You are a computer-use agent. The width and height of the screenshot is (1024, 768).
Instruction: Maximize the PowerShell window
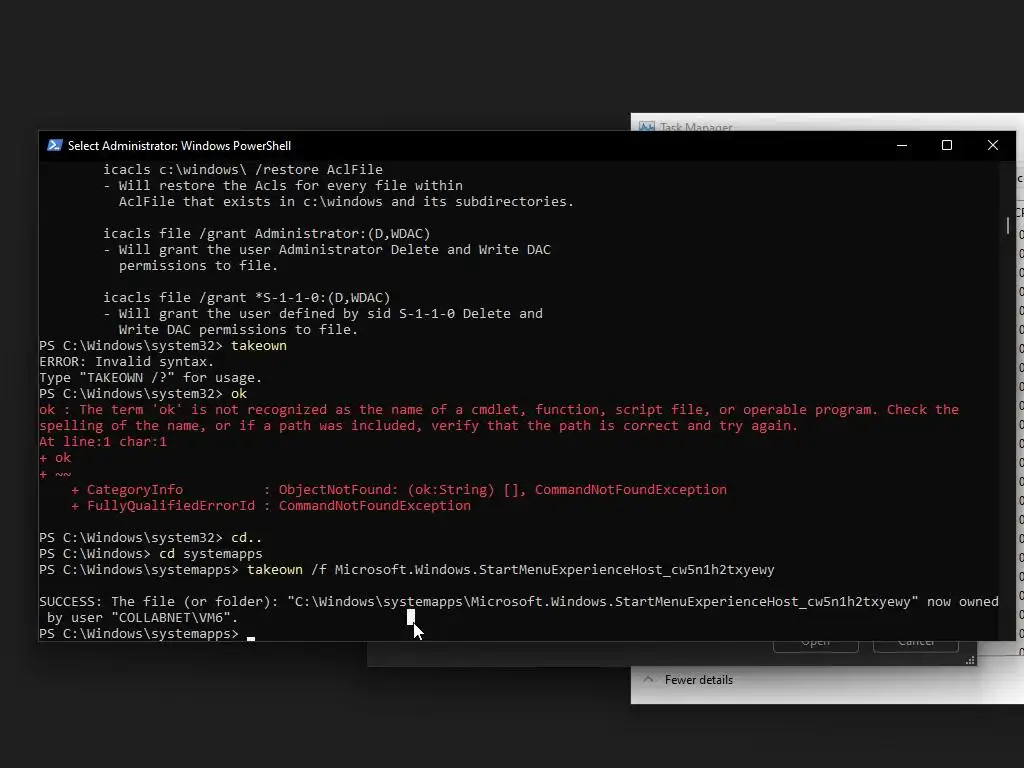coord(946,145)
